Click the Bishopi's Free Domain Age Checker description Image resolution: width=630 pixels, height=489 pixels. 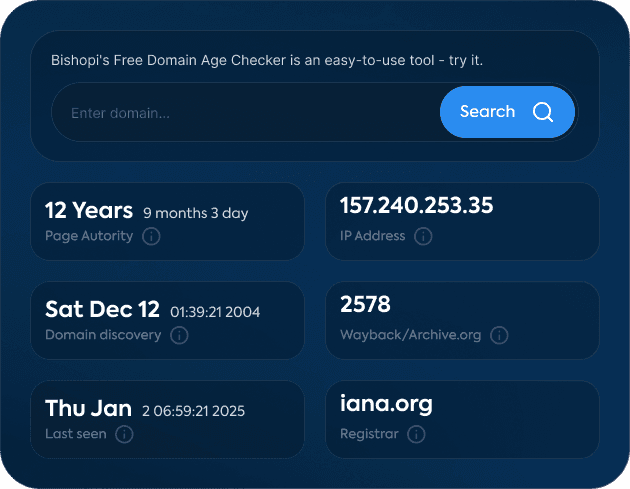(267, 60)
